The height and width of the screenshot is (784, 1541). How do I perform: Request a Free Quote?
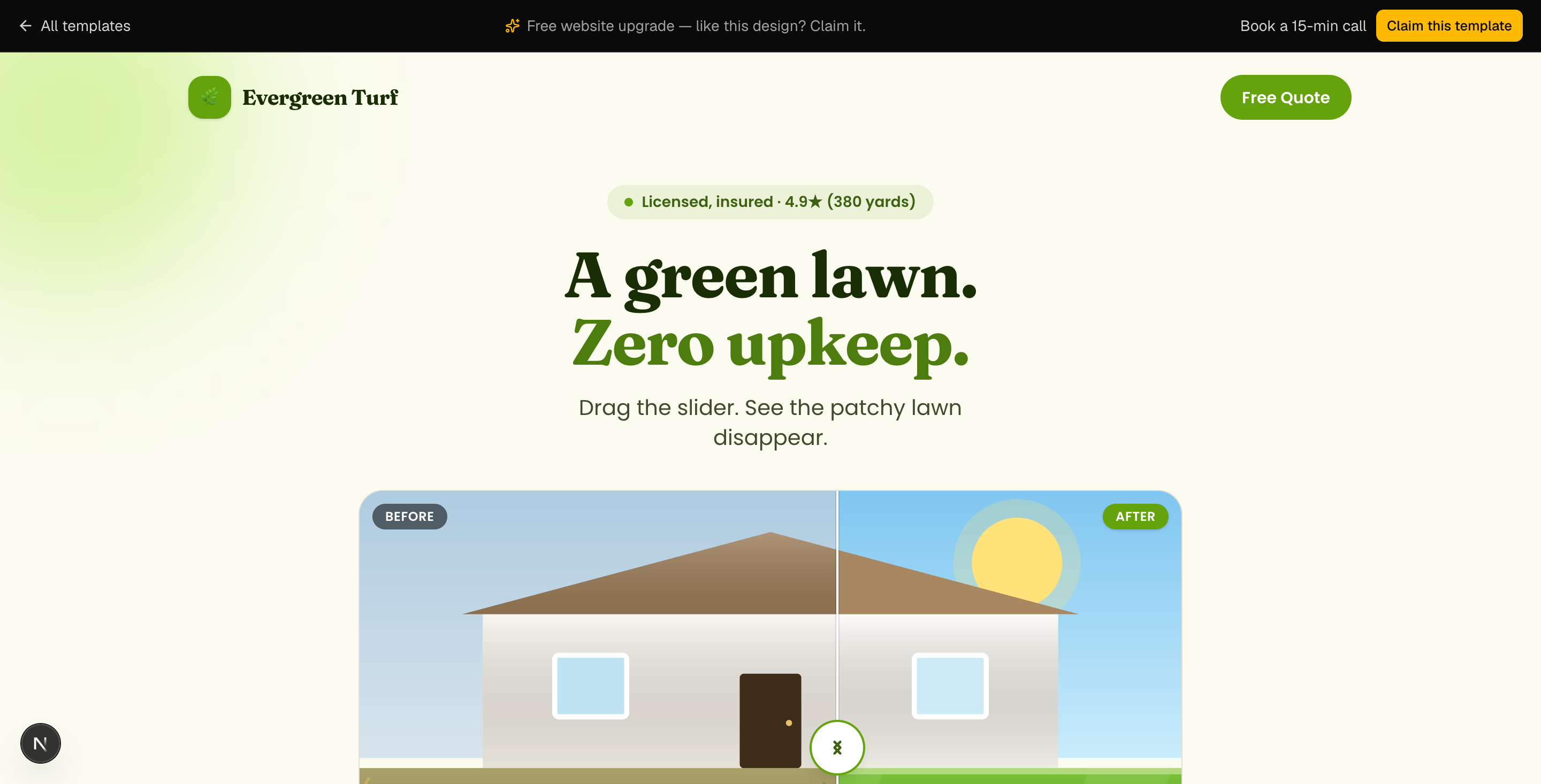coord(1286,97)
